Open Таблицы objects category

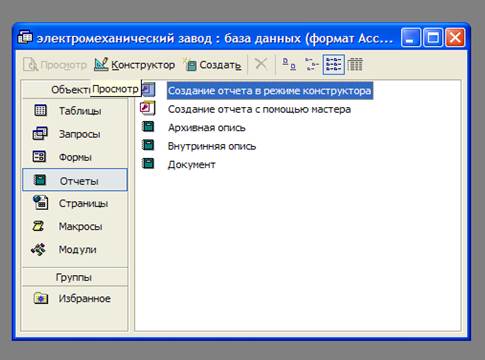point(75,111)
